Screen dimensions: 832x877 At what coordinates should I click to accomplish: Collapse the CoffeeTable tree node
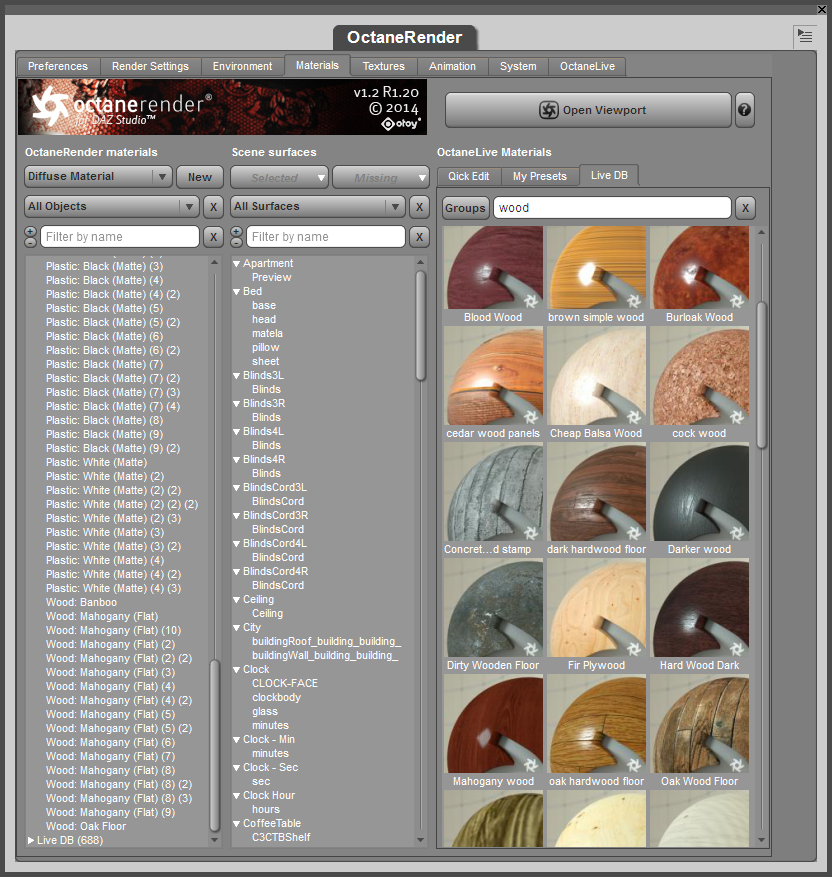[237, 824]
